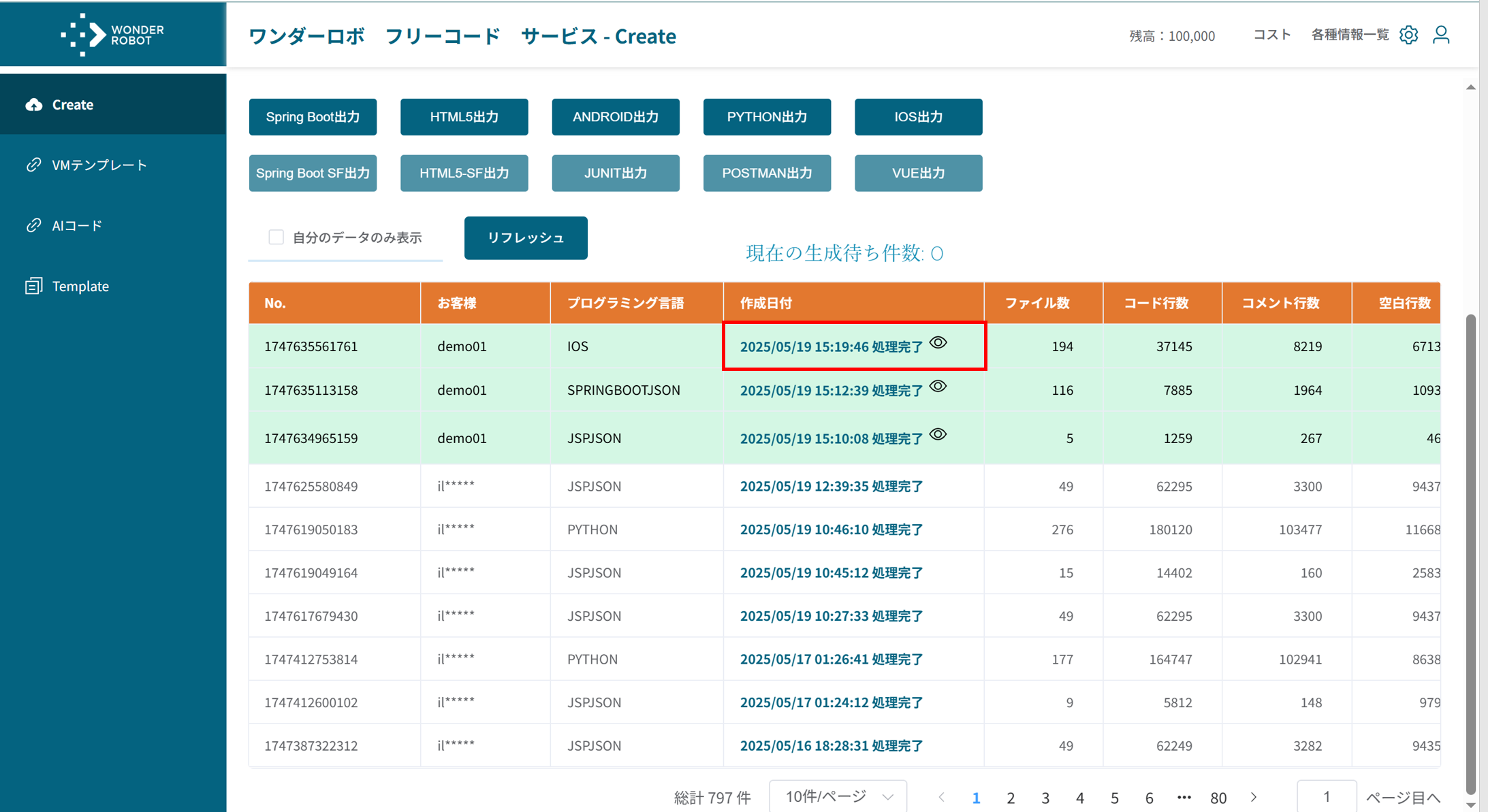Open the settings gear icon
The width and height of the screenshot is (1488, 812).
pyautogui.click(x=1408, y=35)
